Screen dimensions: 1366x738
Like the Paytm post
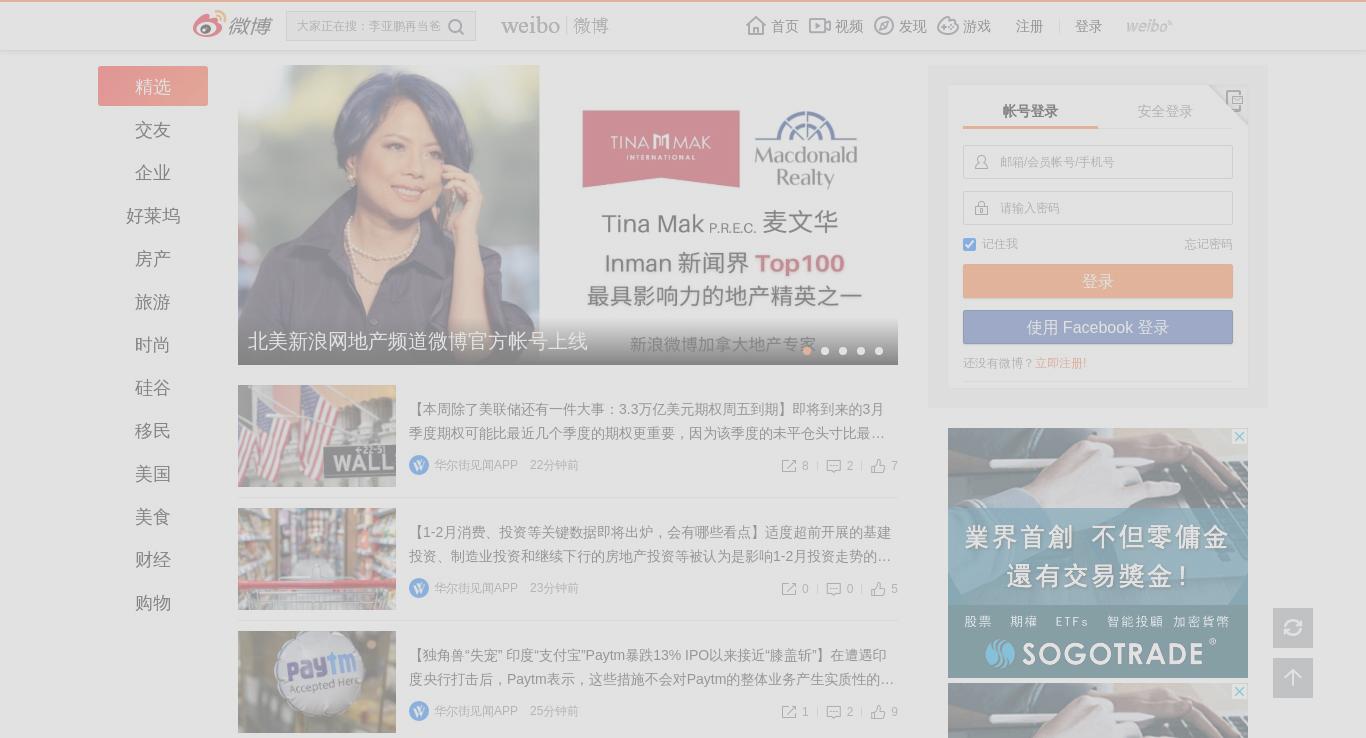(x=884, y=712)
